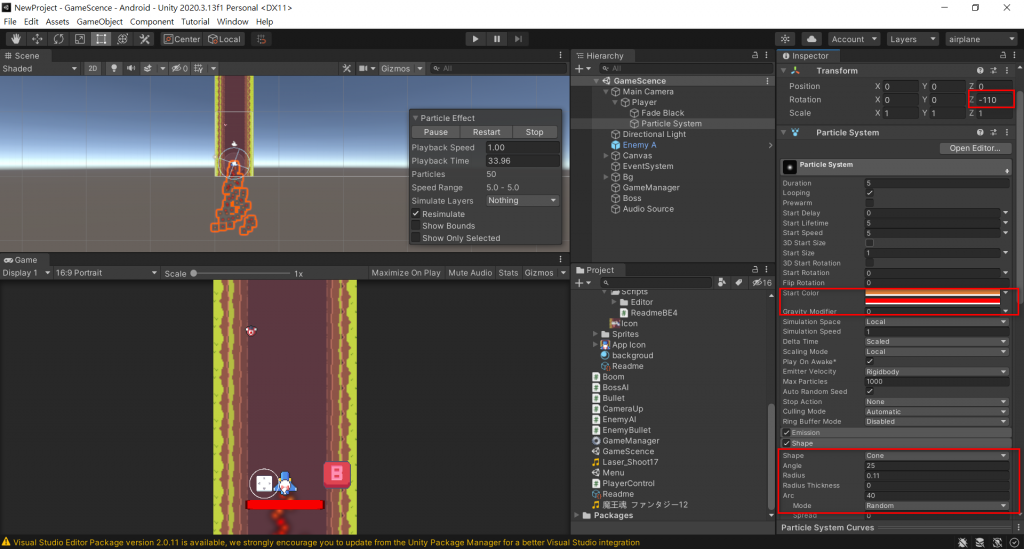1024x549 pixels.
Task: Select the Move tool
Action: (37, 39)
